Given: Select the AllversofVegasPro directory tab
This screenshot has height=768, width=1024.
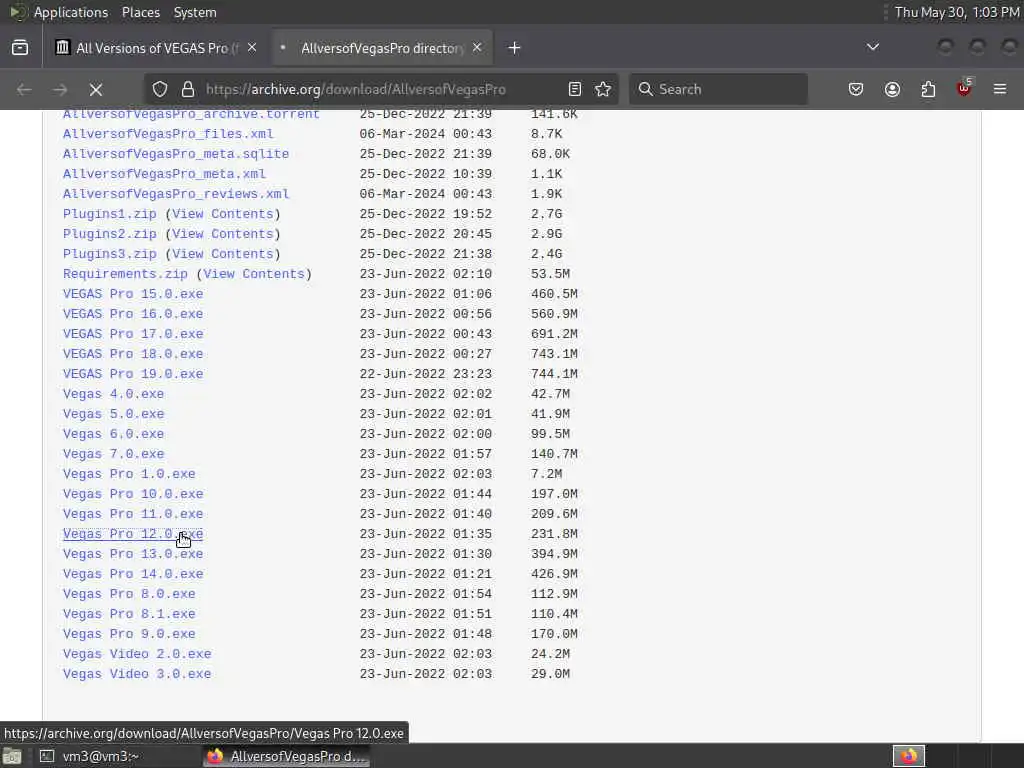Looking at the screenshot, I should 383,48.
